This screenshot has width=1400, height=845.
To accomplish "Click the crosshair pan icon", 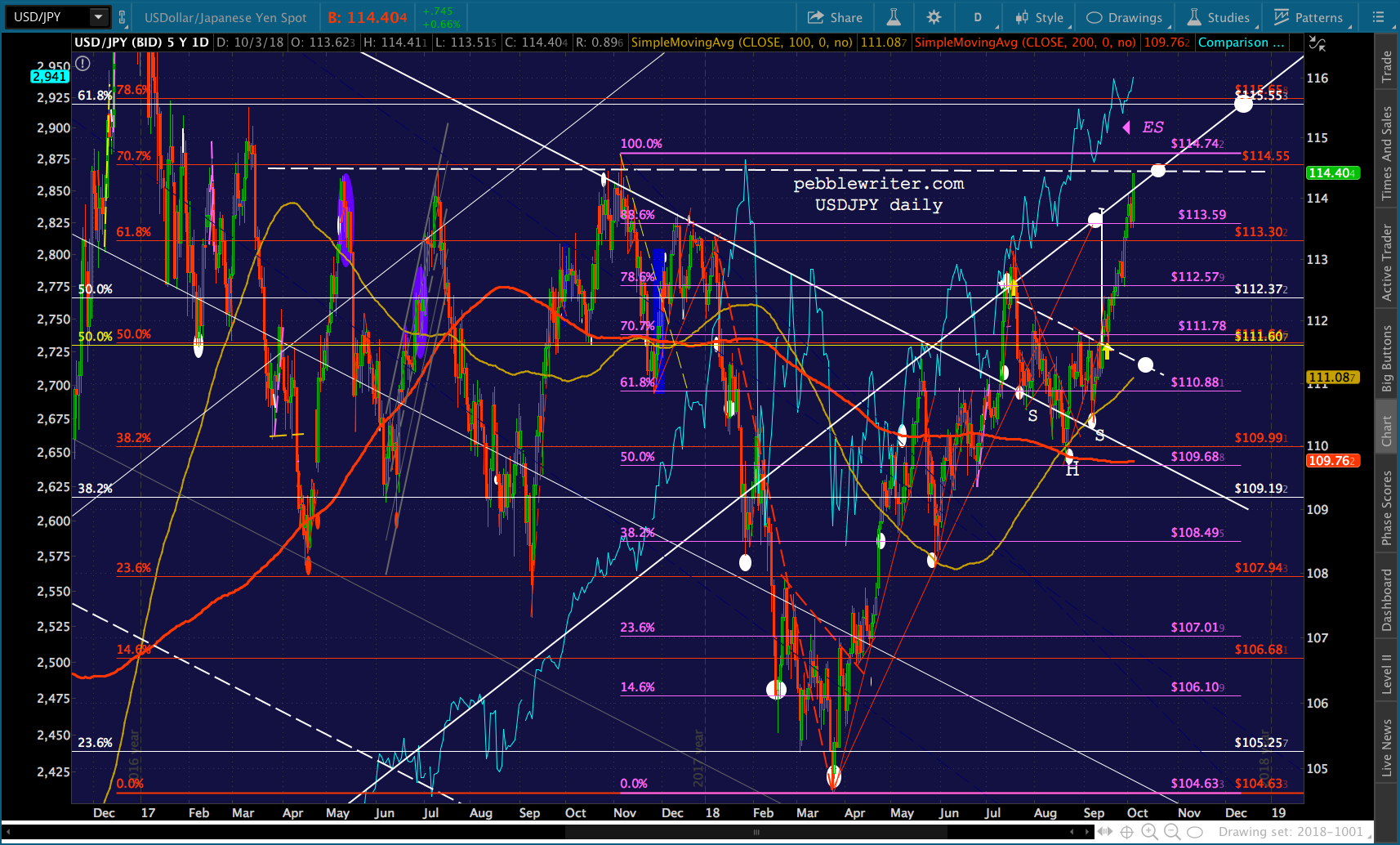I will pyautogui.click(x=1126, y=832).
